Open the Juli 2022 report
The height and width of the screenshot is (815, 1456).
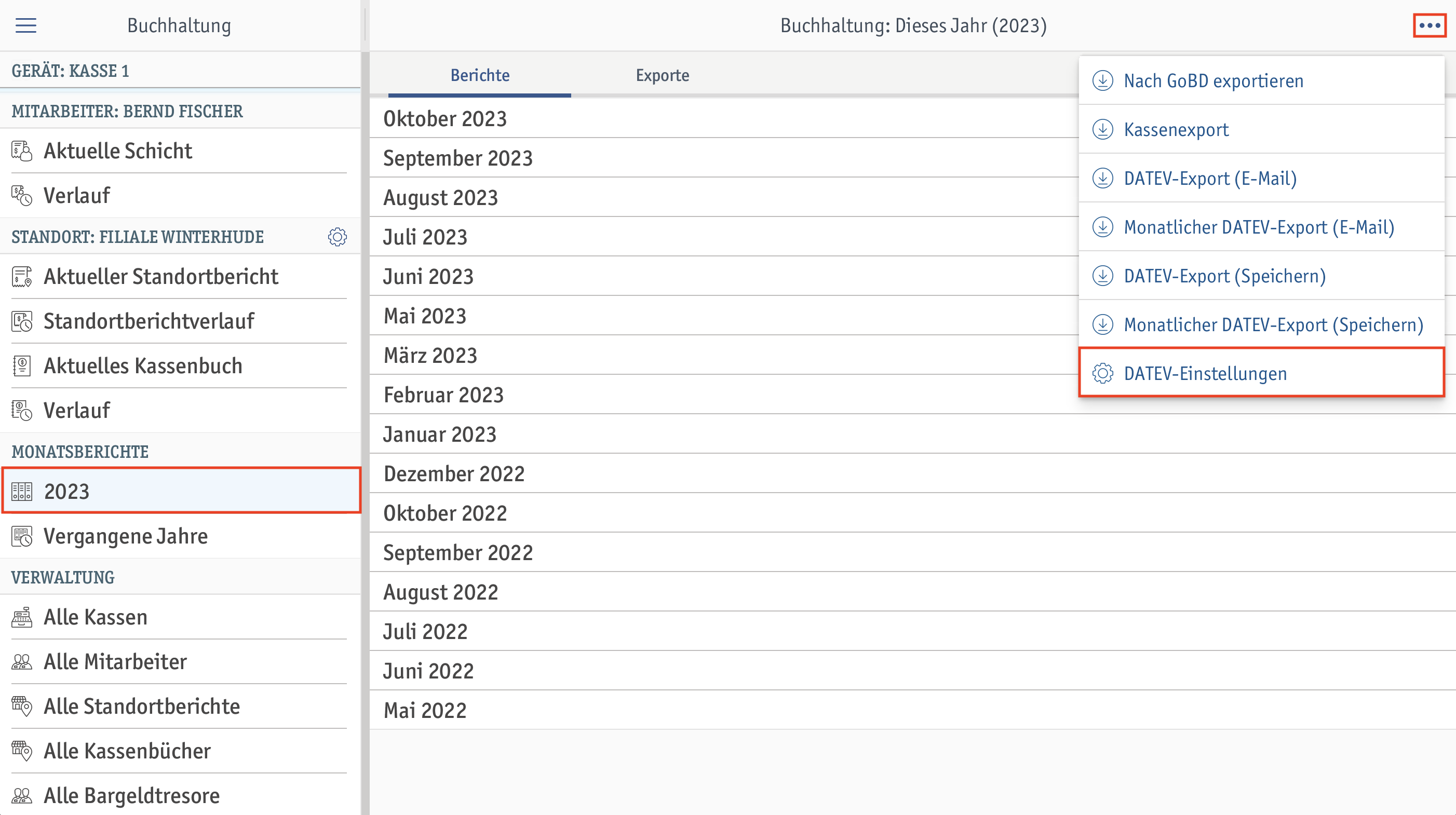[x=912, y=631]
